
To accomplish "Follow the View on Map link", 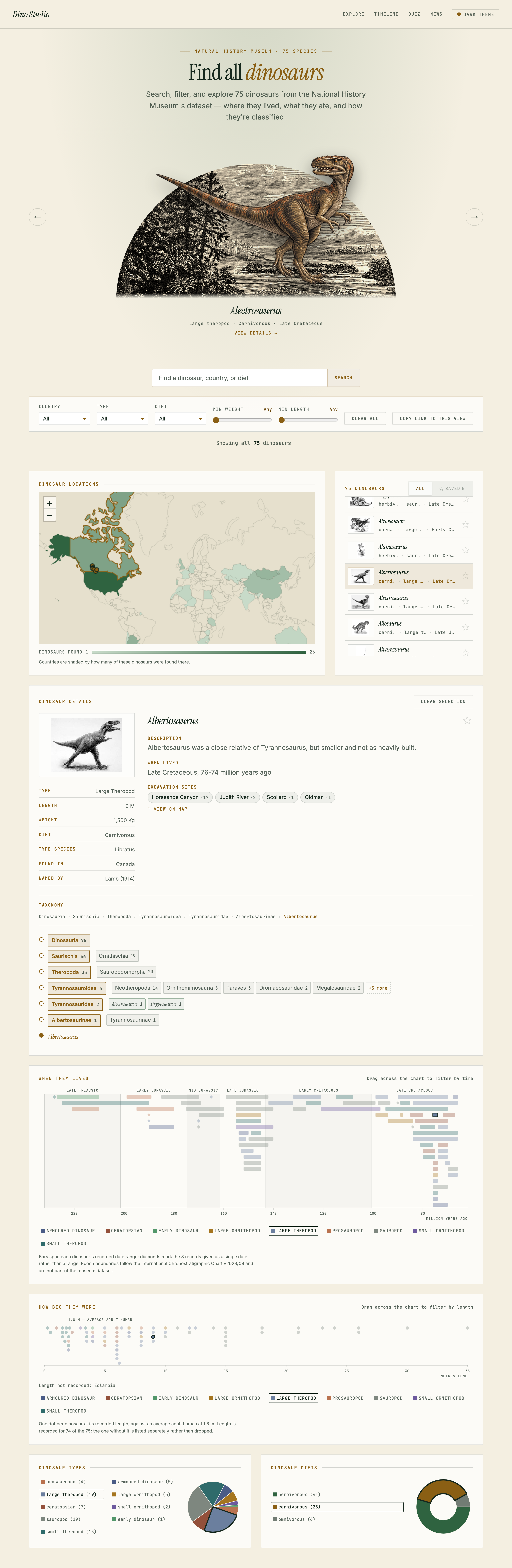I will click(x=168, y=809).
